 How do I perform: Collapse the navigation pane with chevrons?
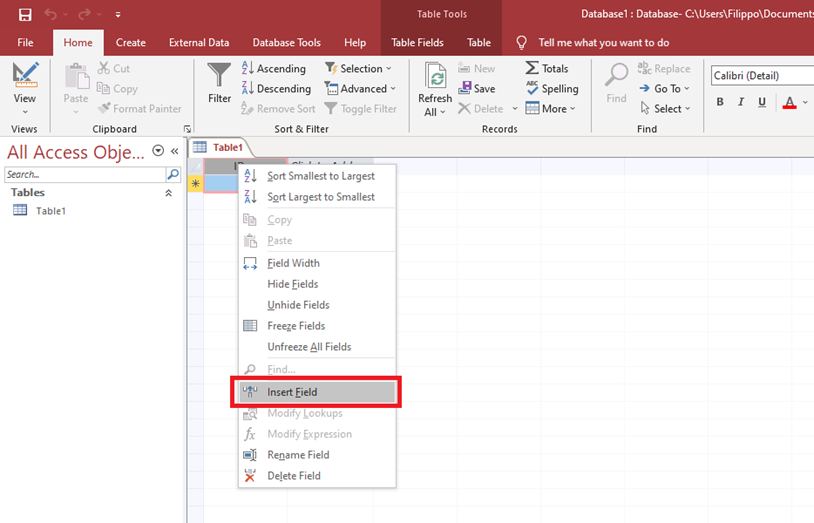coord(174,151)
